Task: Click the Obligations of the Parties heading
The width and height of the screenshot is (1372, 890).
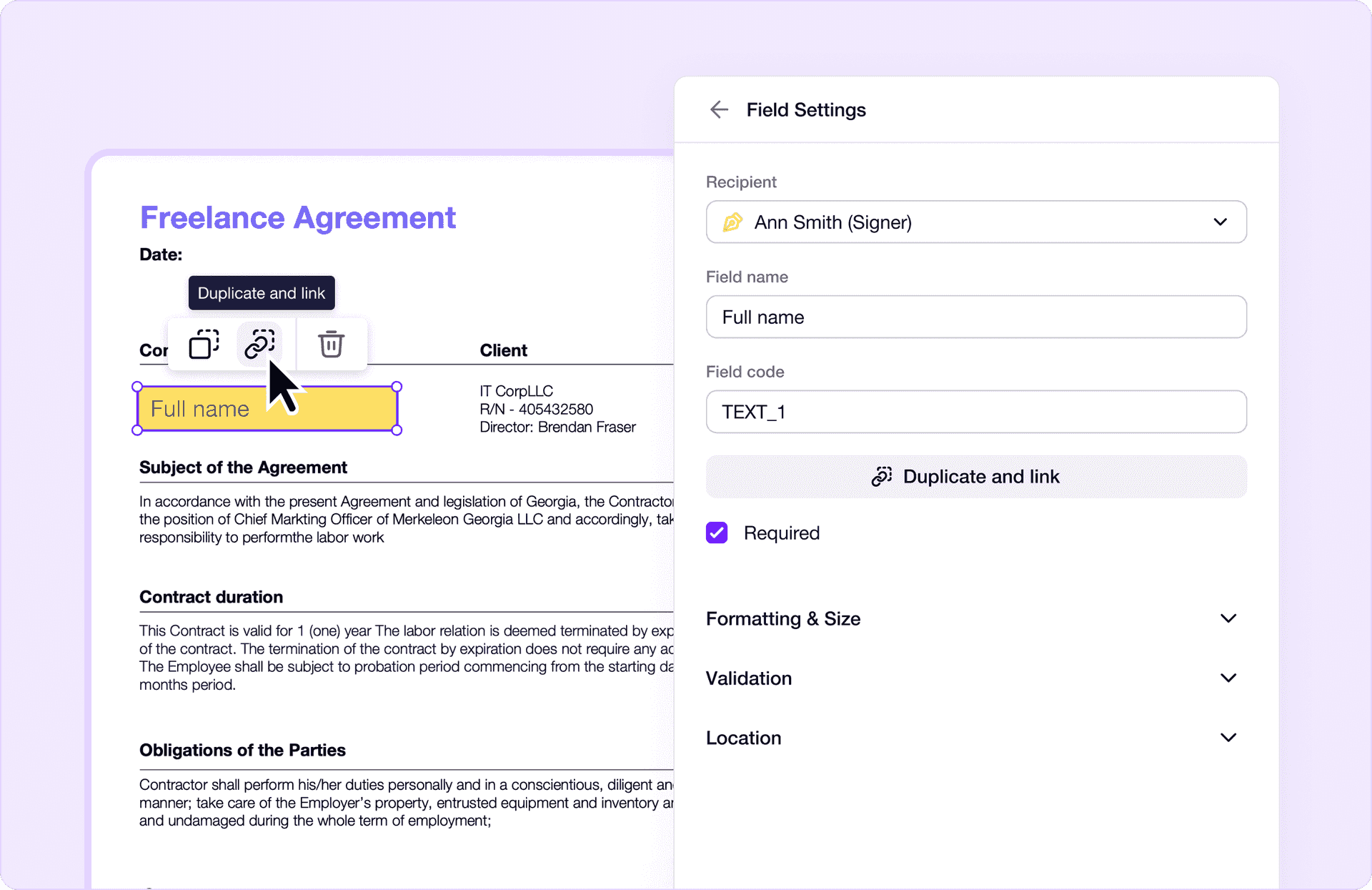Action: pos(242,750)
